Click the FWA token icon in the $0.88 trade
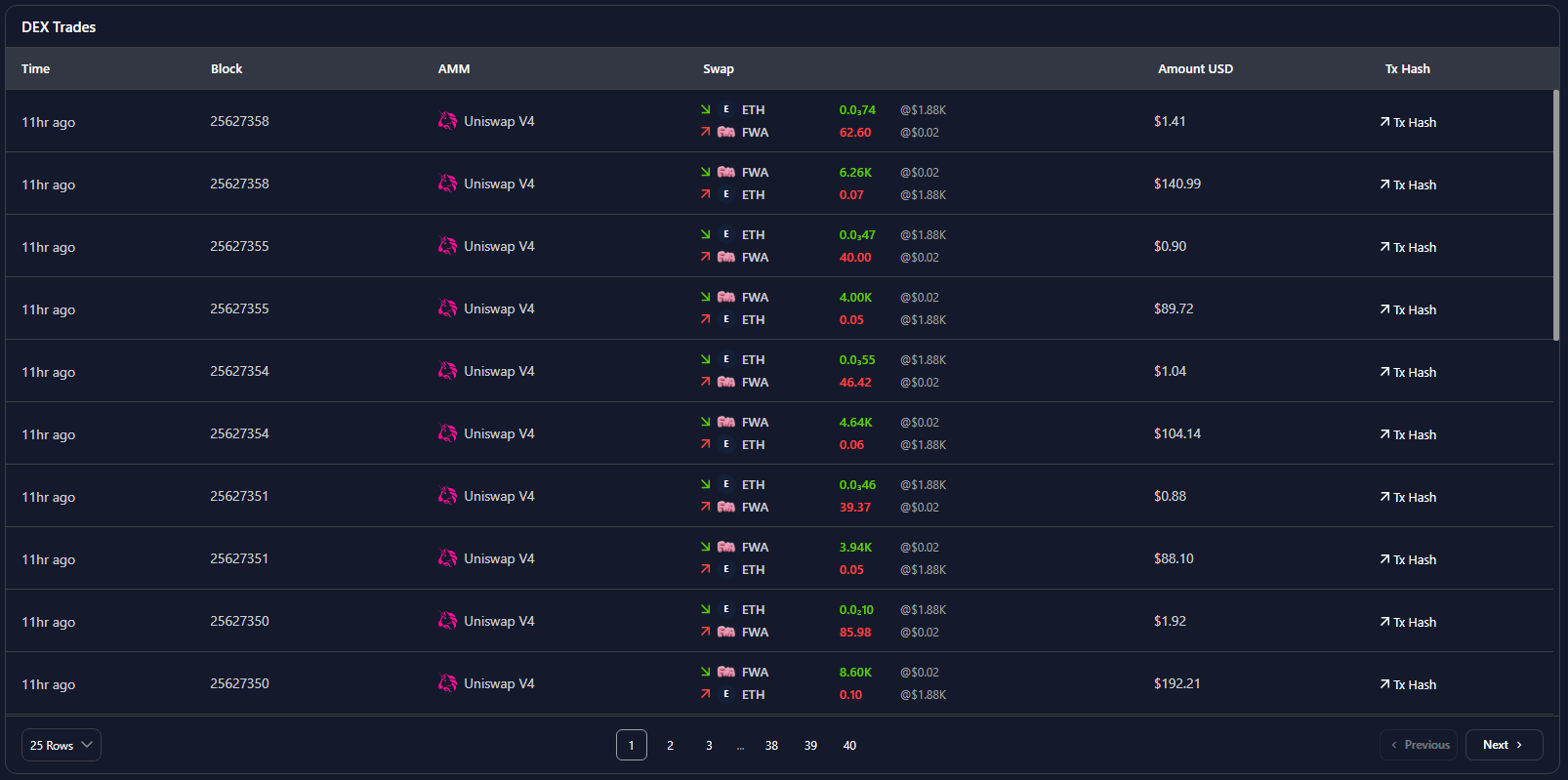Viewport: 1568px width, 780px height. pos(726,507)
